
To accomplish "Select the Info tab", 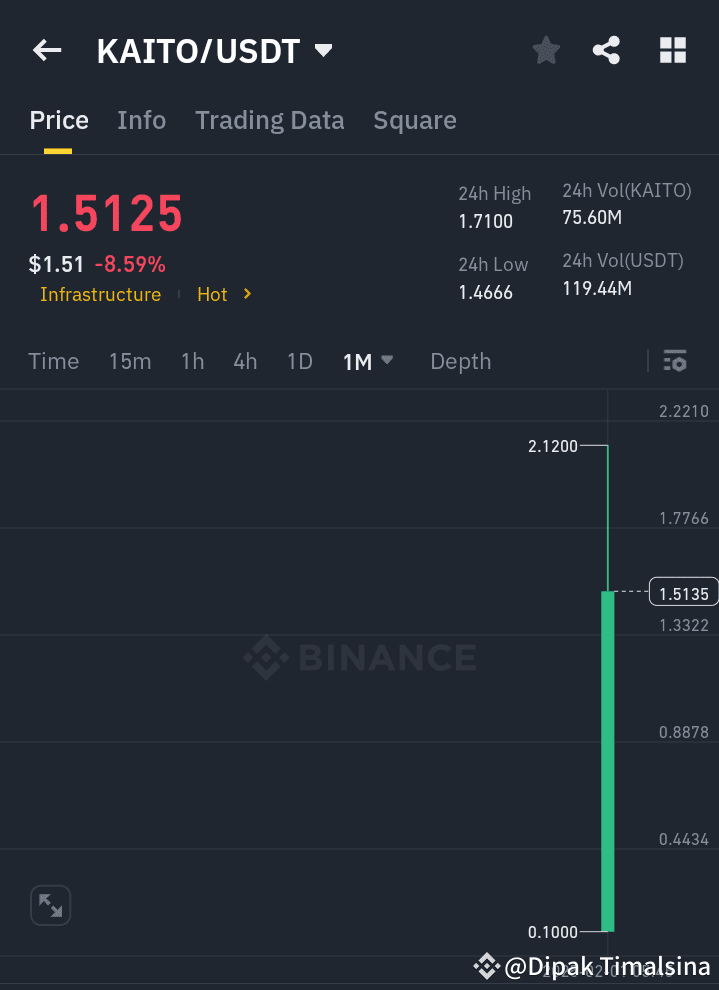I will point(141,120).
